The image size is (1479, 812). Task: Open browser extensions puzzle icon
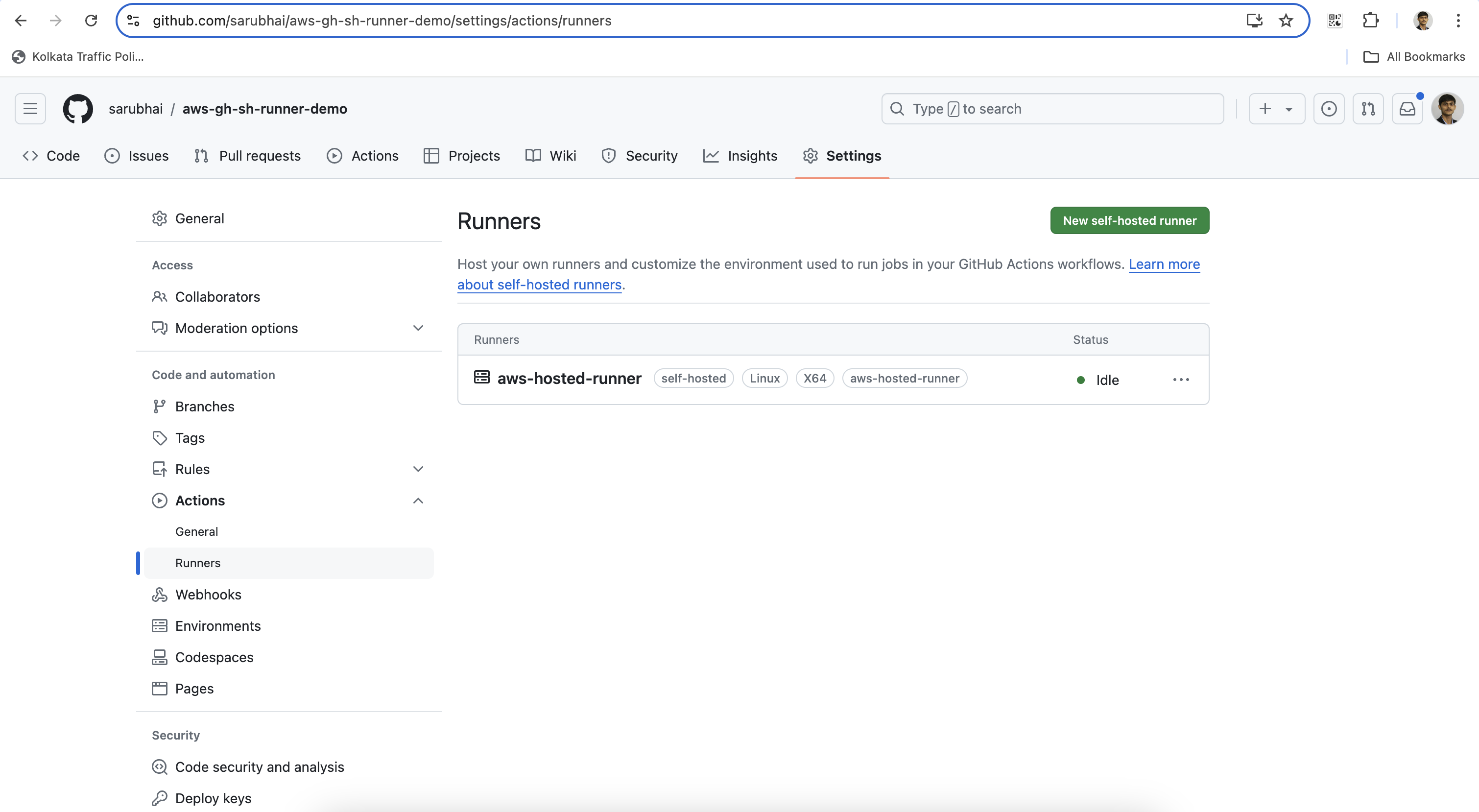tap(1370, 21)
